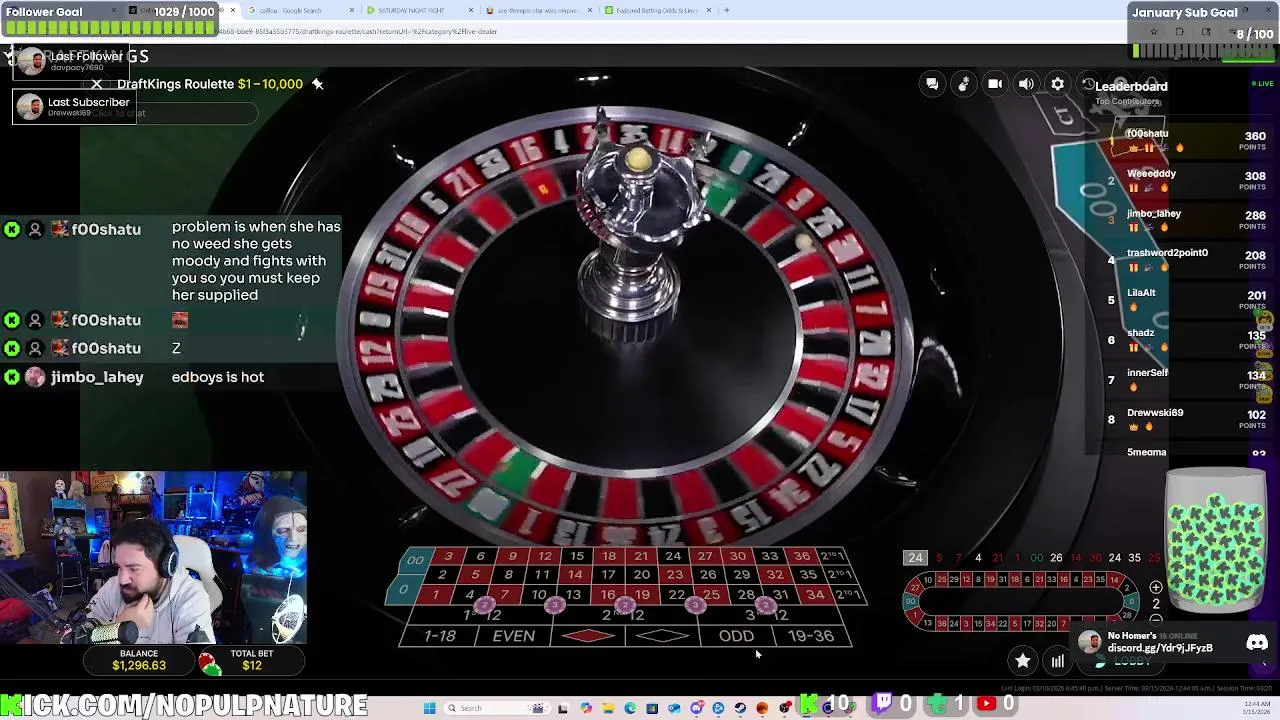Click the Leaderboard header
The width and height of the screenshot is (1280, 720).
coord(1131,86)
